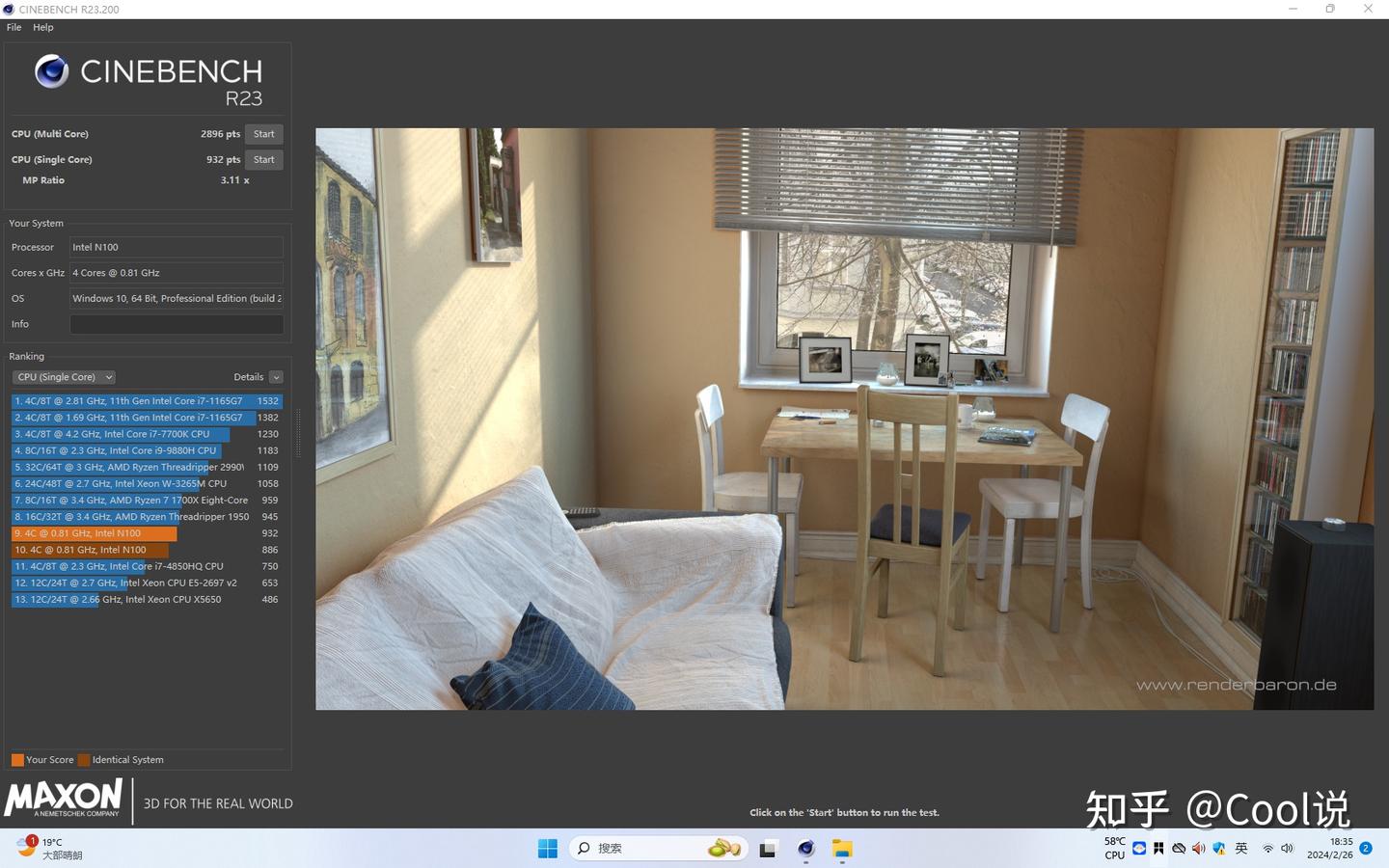
Task: Select ranking row Intel Core i7-7700K
Action: [147, 434]
